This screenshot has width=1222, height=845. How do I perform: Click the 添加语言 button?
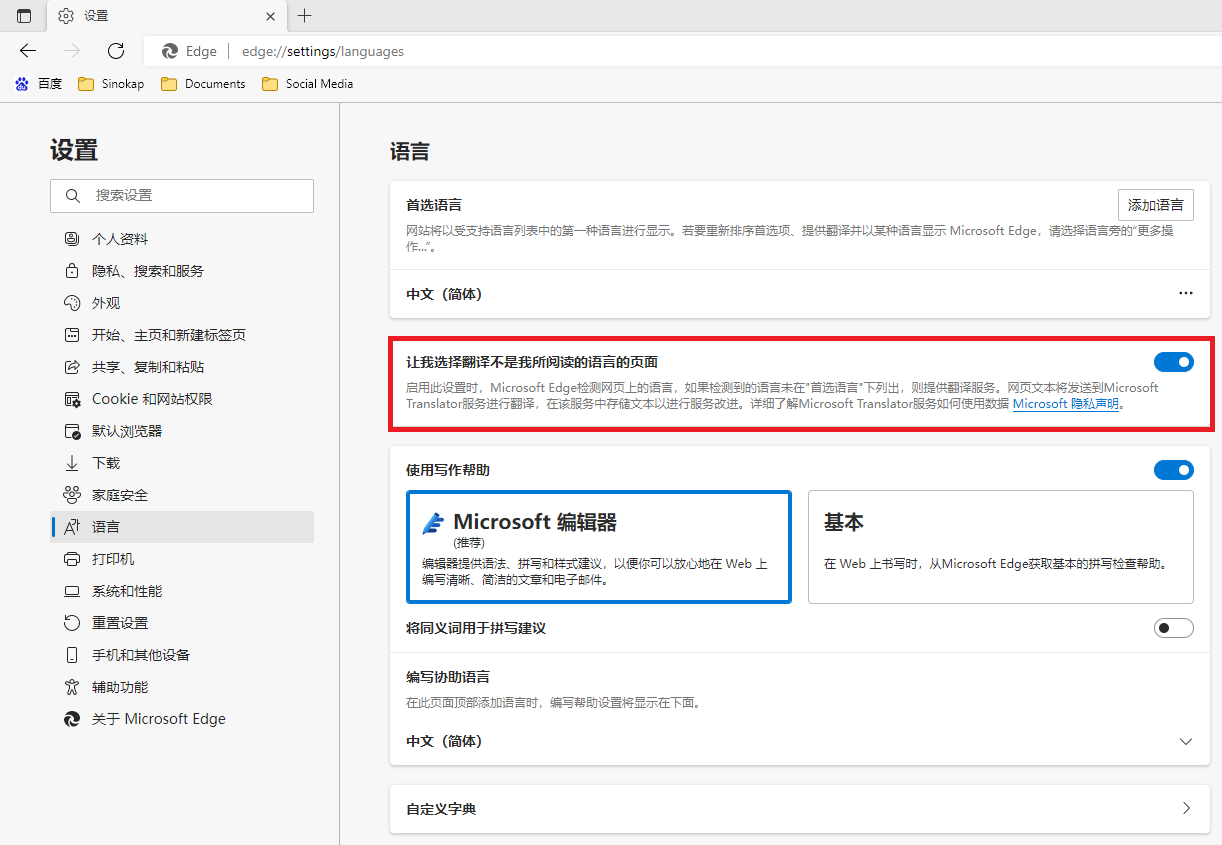(x=1155, y=205)
